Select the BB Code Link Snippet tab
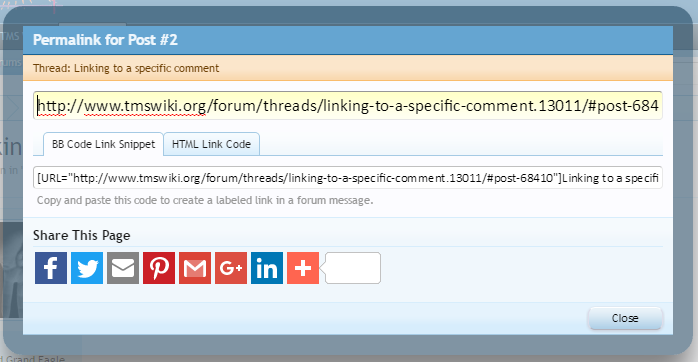The height and width of the screenshot is (362, 698). (103, 144)
